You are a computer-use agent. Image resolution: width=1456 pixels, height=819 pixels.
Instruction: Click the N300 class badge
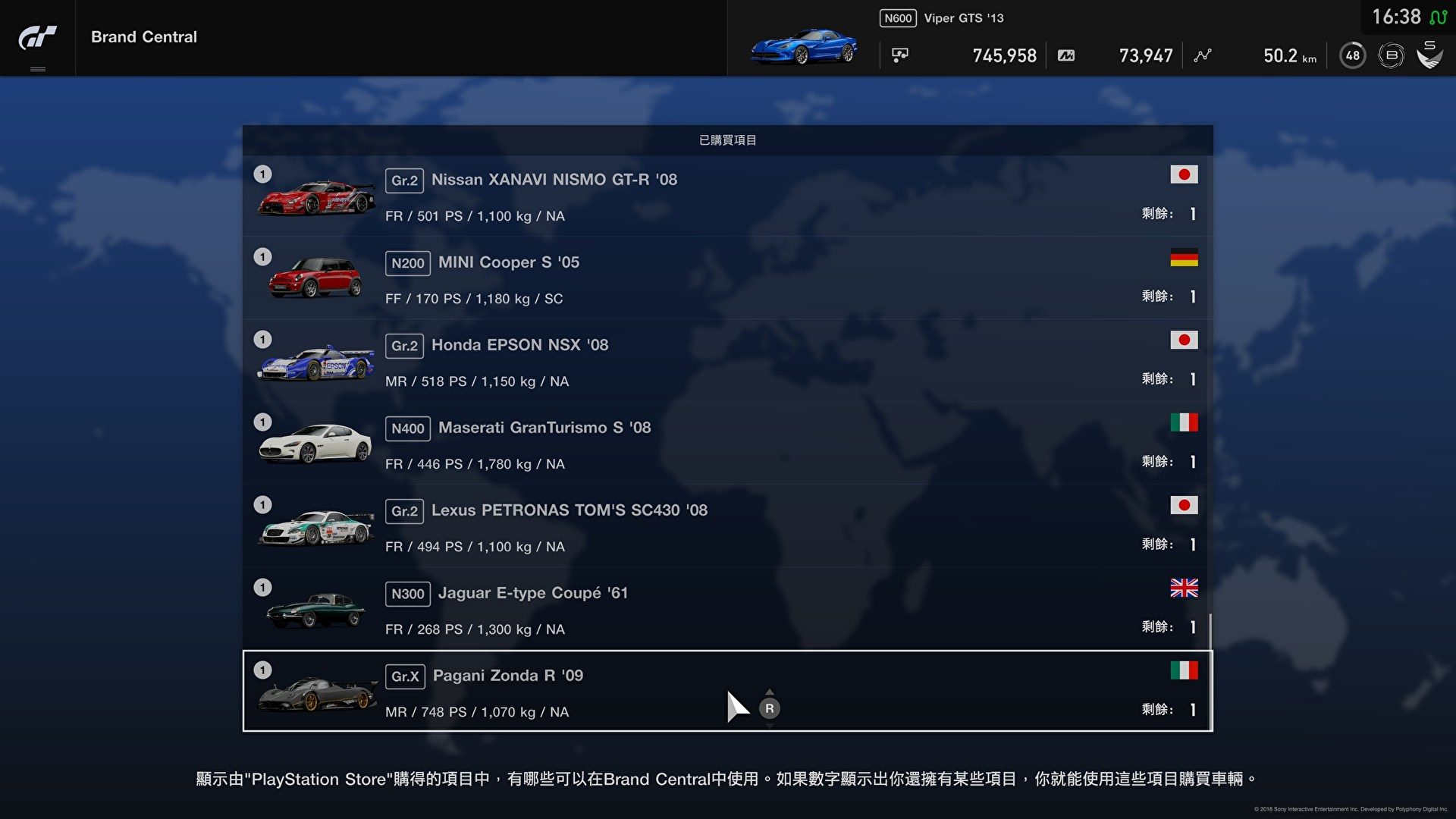(x=408, y=594)
